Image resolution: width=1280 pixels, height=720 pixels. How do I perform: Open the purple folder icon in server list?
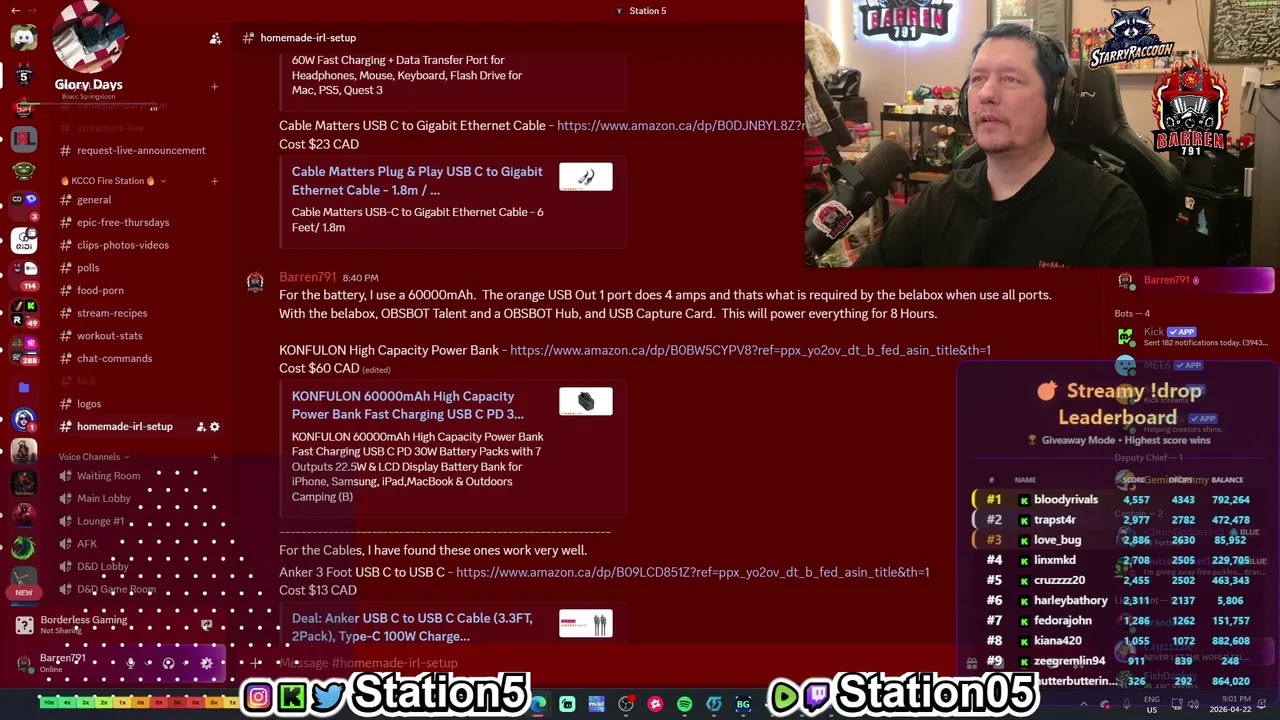[24, 387]
